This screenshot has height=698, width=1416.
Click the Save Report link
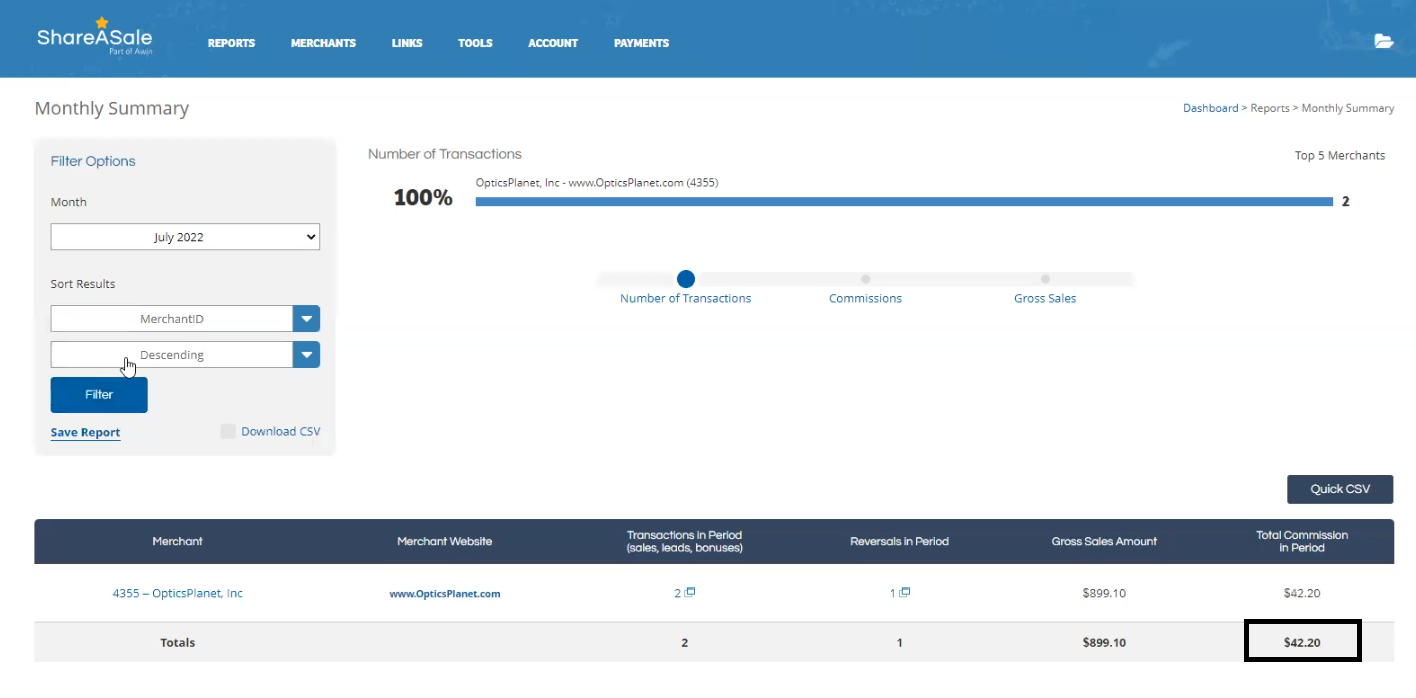pos(86,432)
